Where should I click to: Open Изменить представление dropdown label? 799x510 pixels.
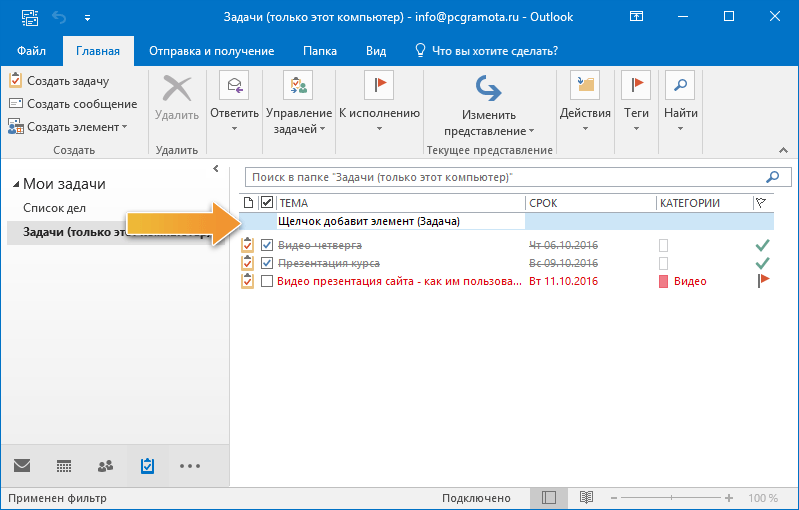pyautogui.click(x=489, y=123)
